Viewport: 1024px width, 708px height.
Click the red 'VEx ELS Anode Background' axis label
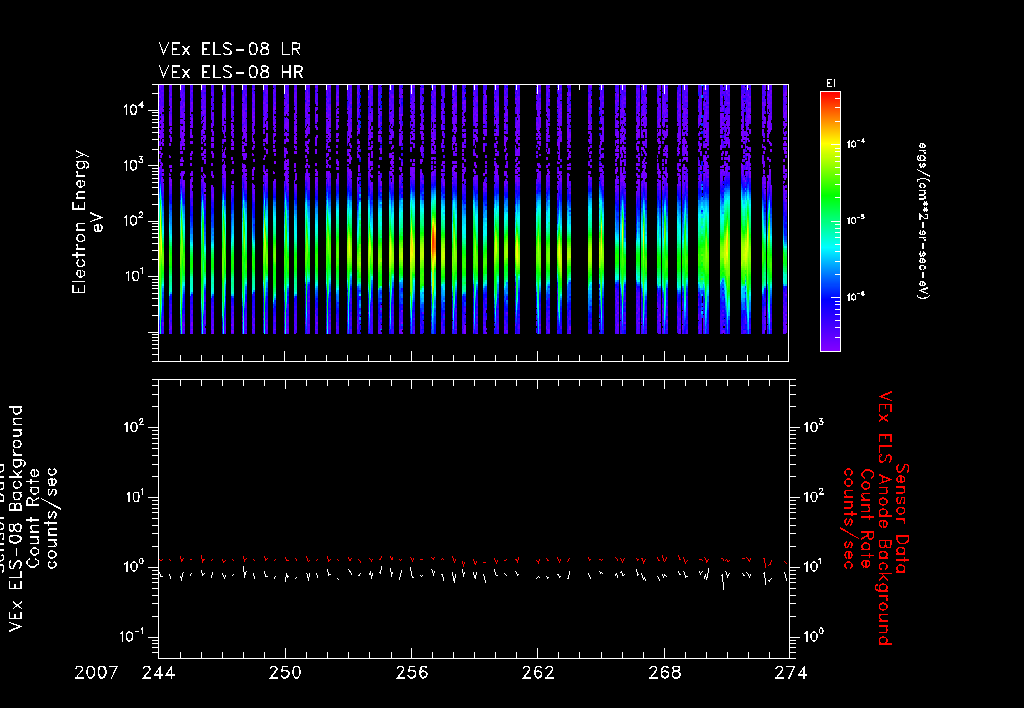coord(884,518)
